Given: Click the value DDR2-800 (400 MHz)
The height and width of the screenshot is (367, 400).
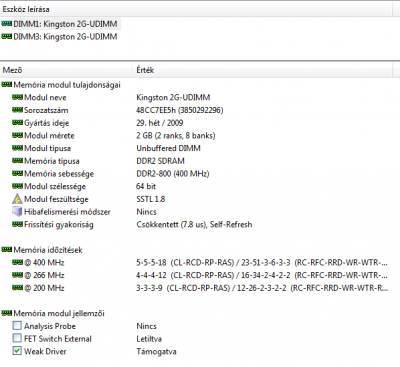Looking at the screenshot, I should (173, 174).
